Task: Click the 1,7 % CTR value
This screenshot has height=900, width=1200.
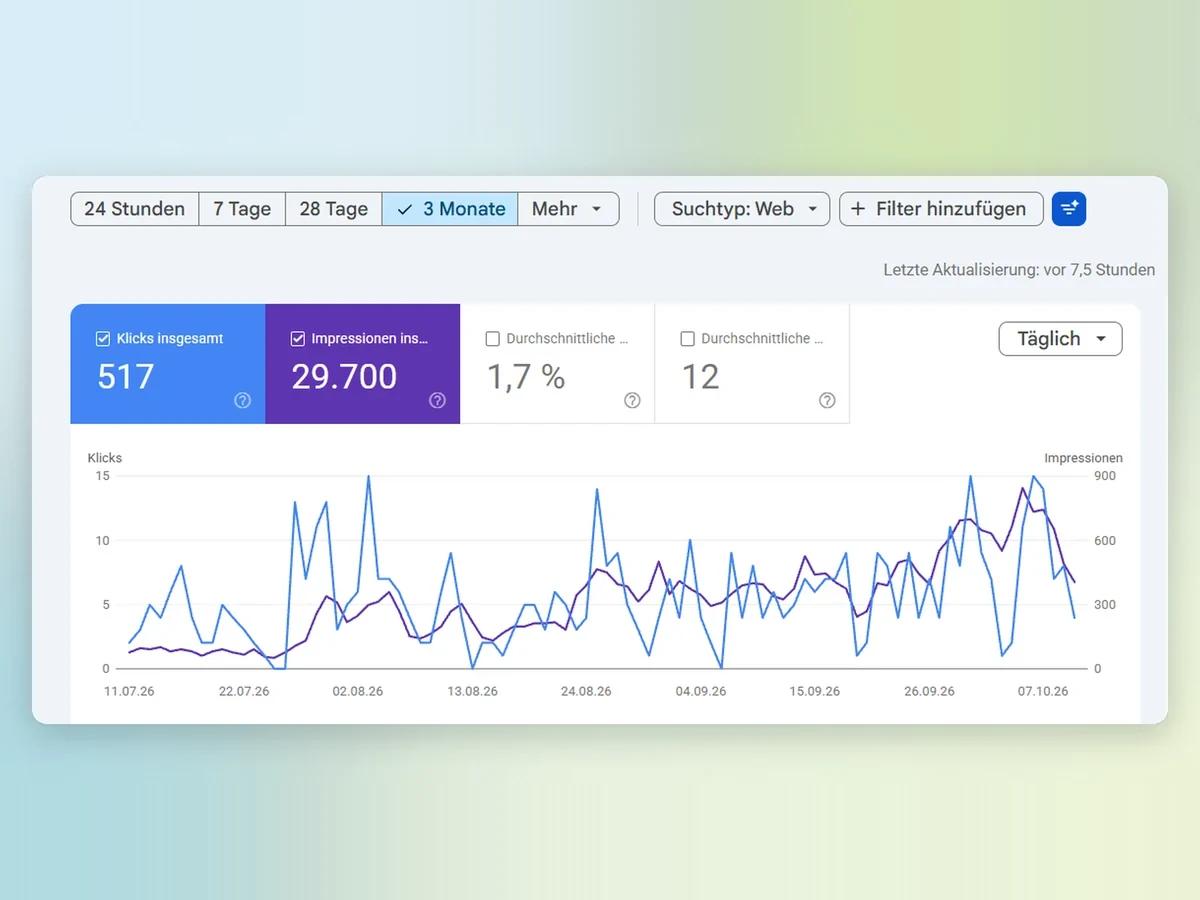Action: click(x=526, y=377)
